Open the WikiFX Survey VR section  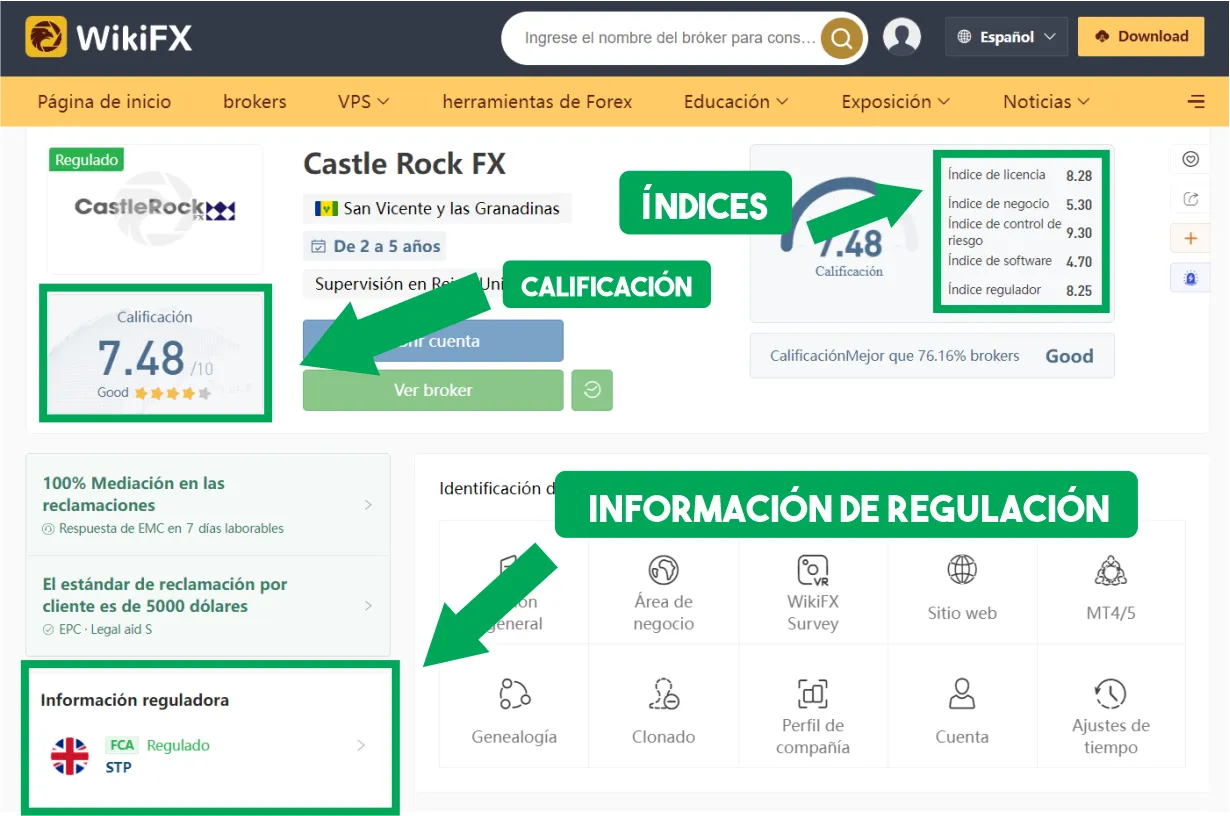pos(812,592)
